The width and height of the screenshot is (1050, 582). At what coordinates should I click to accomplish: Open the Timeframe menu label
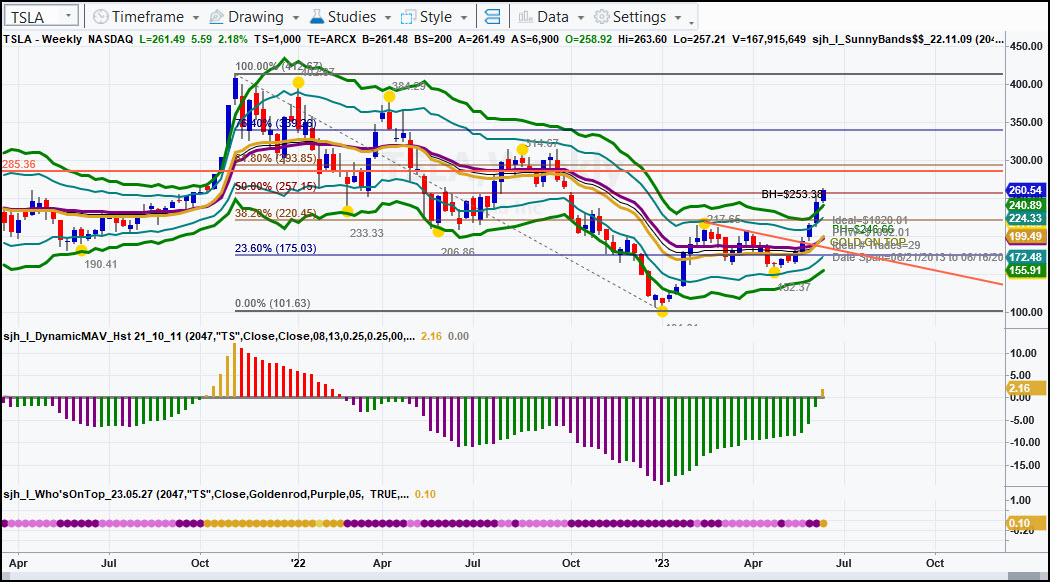(x=147, y=17)
